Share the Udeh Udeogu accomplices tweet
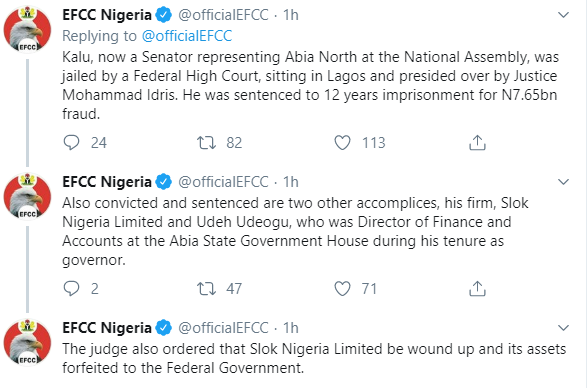This screenshot has width=587, height=388. (477, 289)
